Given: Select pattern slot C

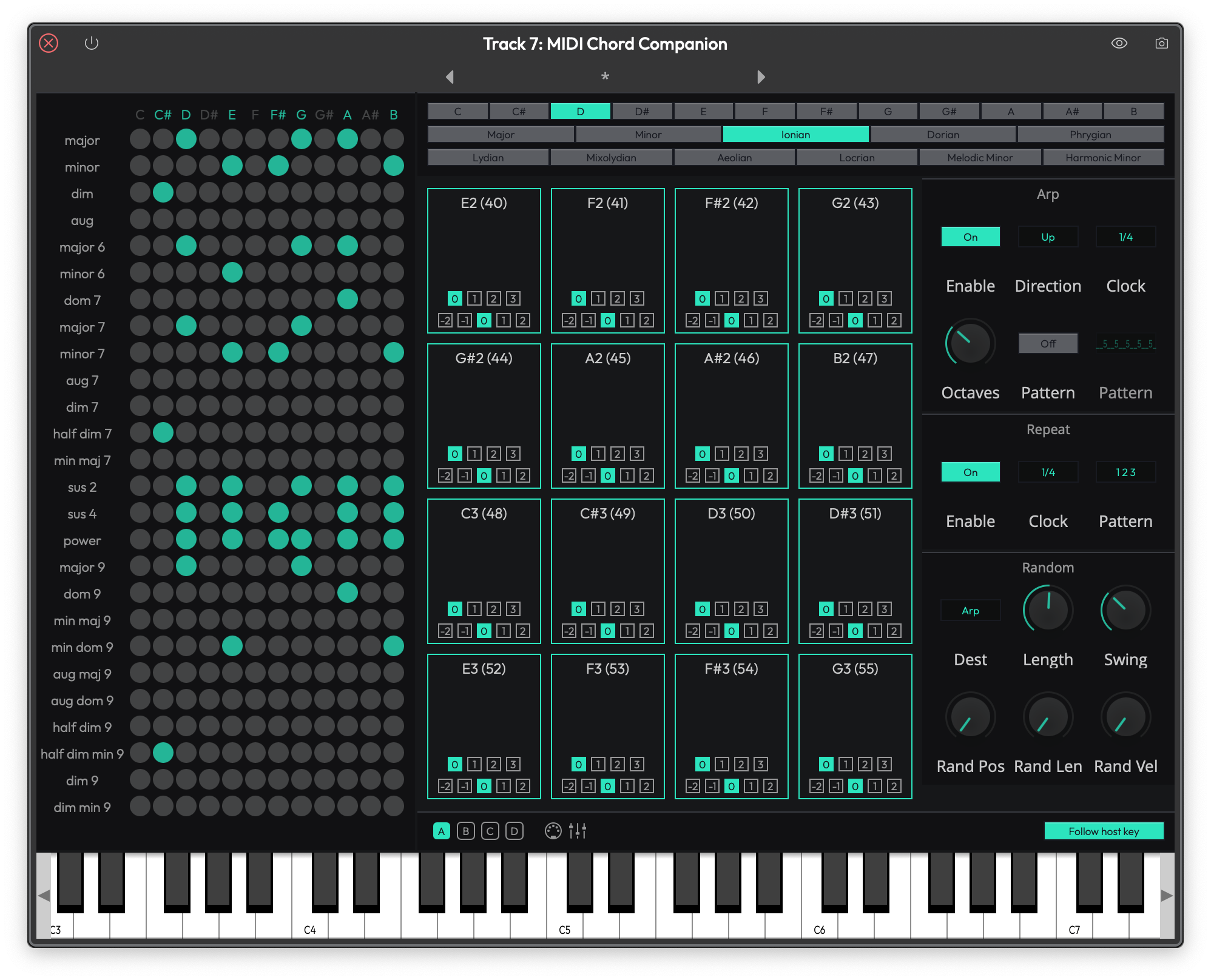Looking at the screenshot, I should tap(490, 831).
